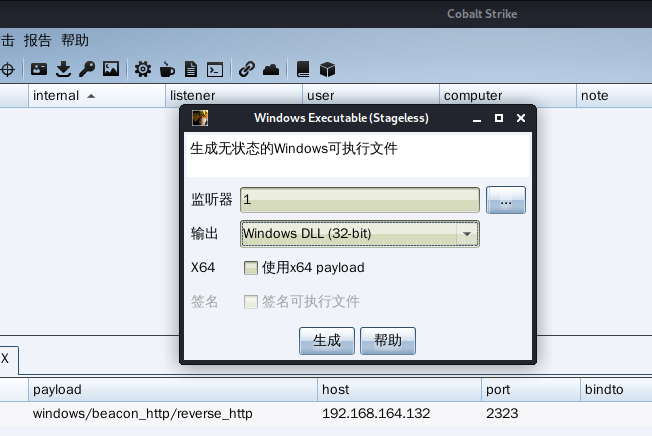
Task: Open the targets ID-card toolbar icon
Action: pyautogui.click(x=39, y=69)
